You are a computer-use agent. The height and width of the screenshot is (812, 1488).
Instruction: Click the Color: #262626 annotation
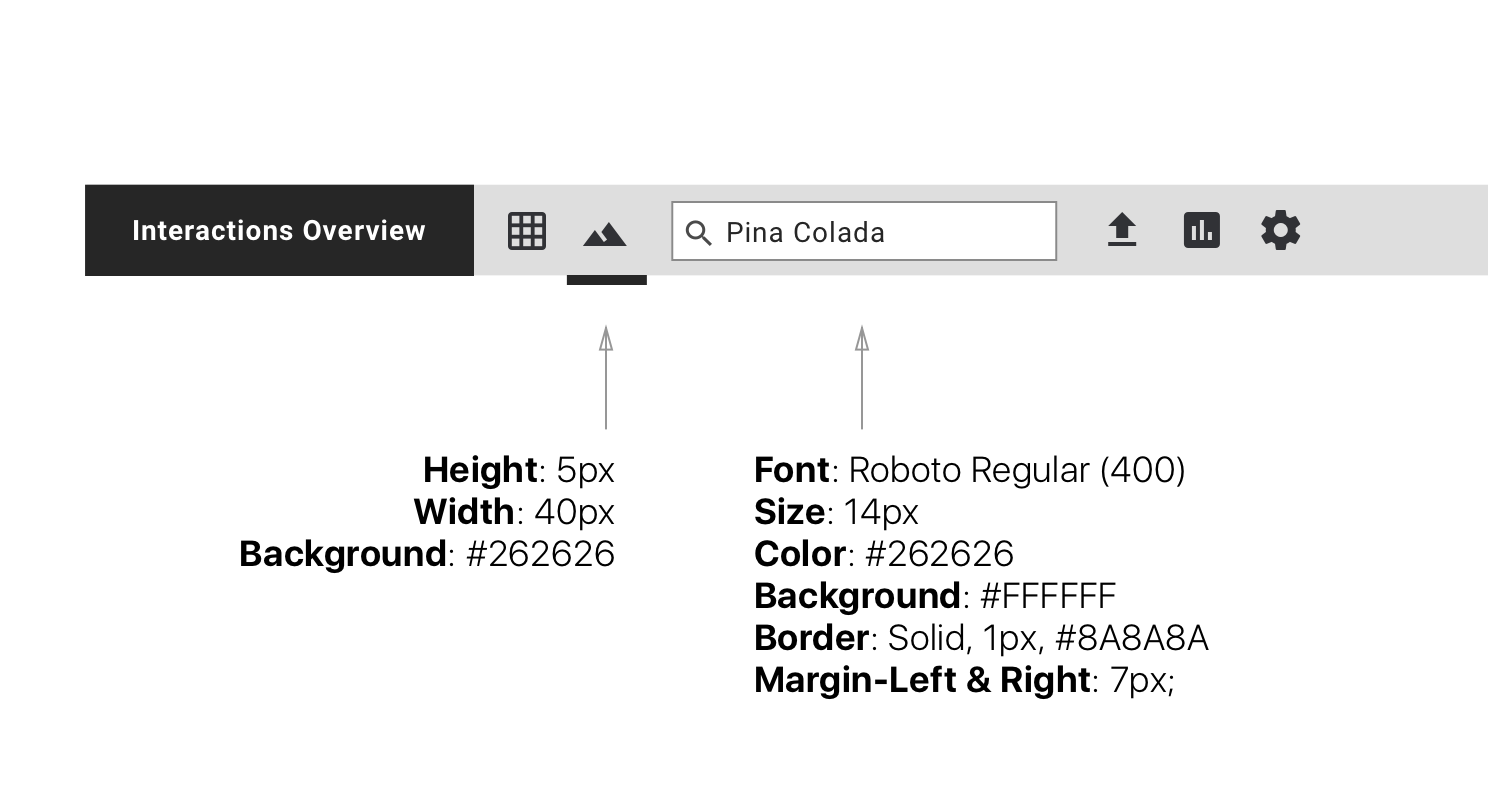pos(884,554)
